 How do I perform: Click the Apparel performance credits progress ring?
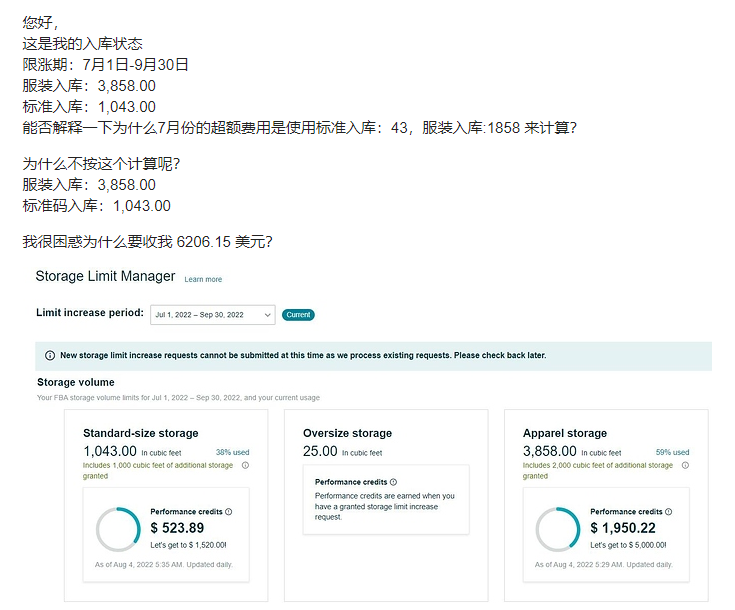558,529
